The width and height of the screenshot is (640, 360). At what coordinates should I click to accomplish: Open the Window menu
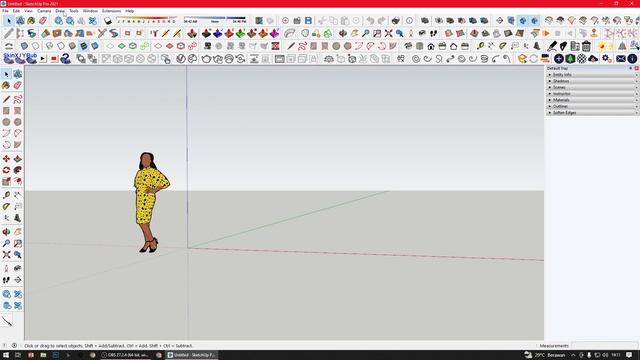click(90, 11)
